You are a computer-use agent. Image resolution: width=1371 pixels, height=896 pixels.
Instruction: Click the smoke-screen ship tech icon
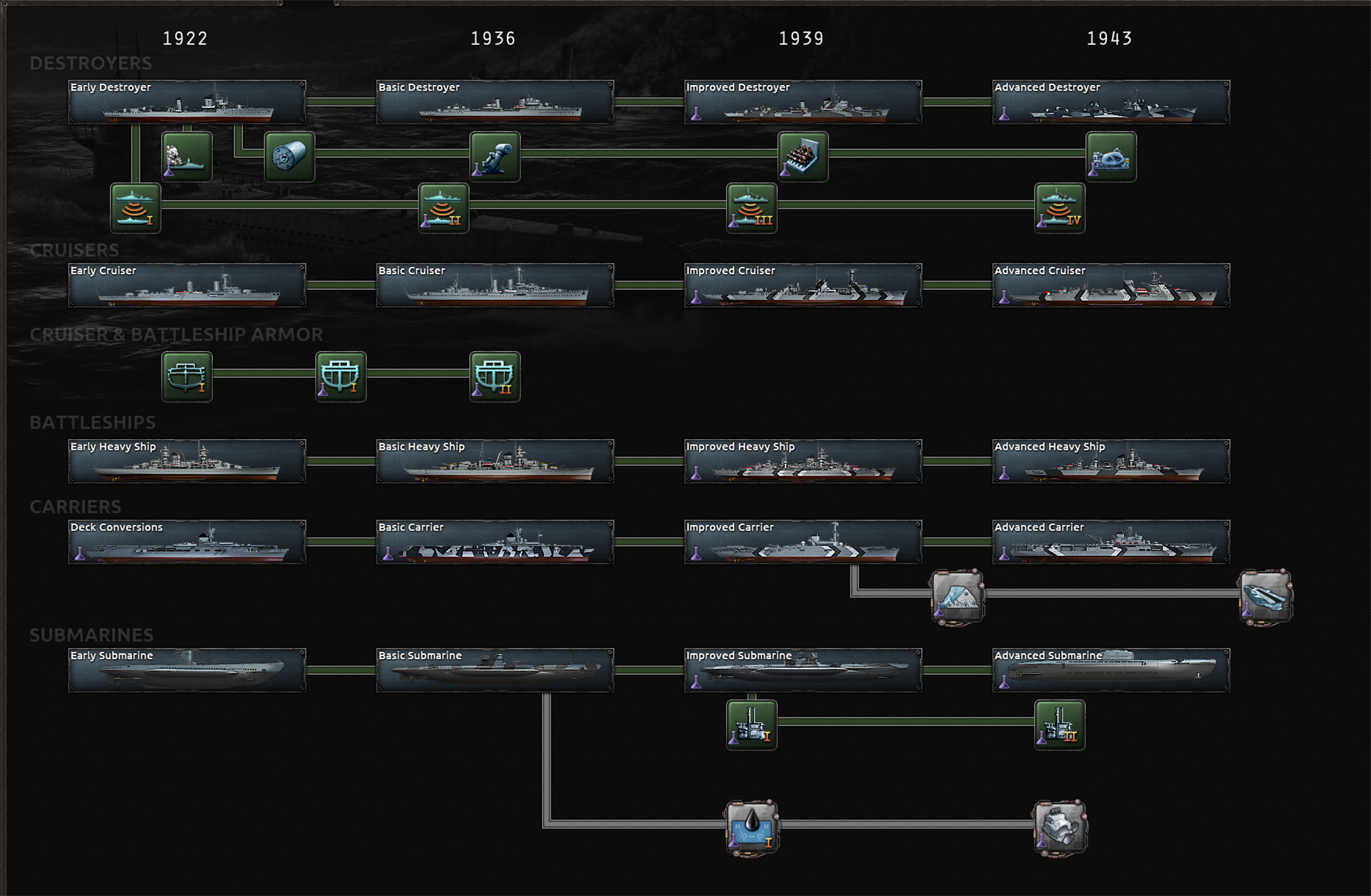click(187, 156)
